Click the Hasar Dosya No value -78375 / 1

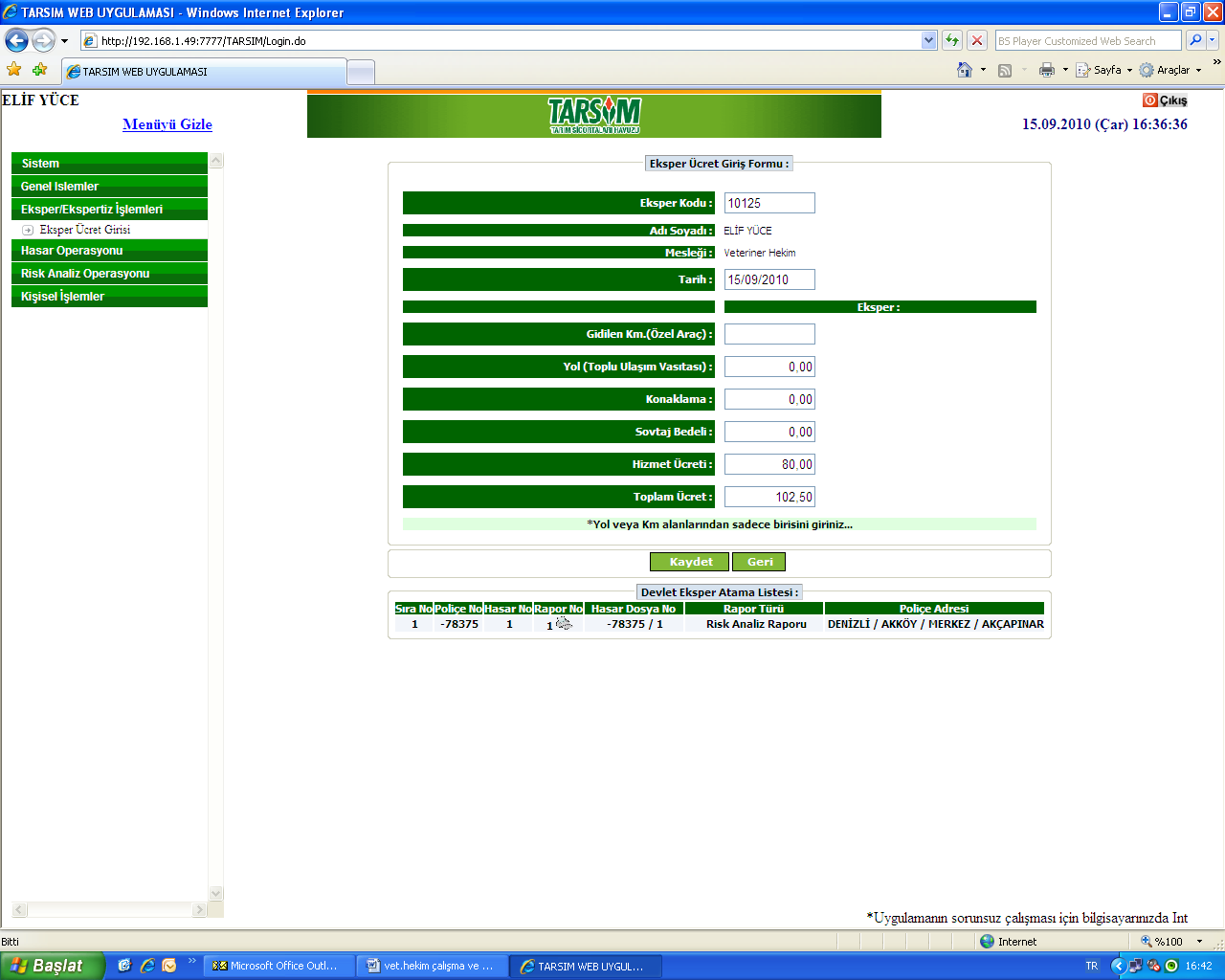point(635,624)
